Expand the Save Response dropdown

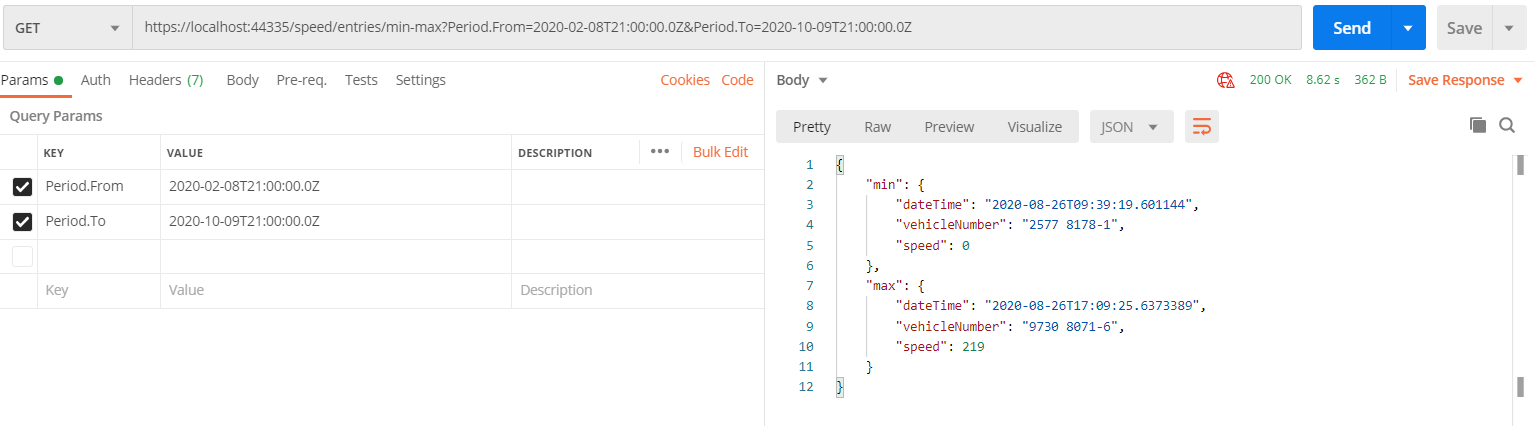1518,80
